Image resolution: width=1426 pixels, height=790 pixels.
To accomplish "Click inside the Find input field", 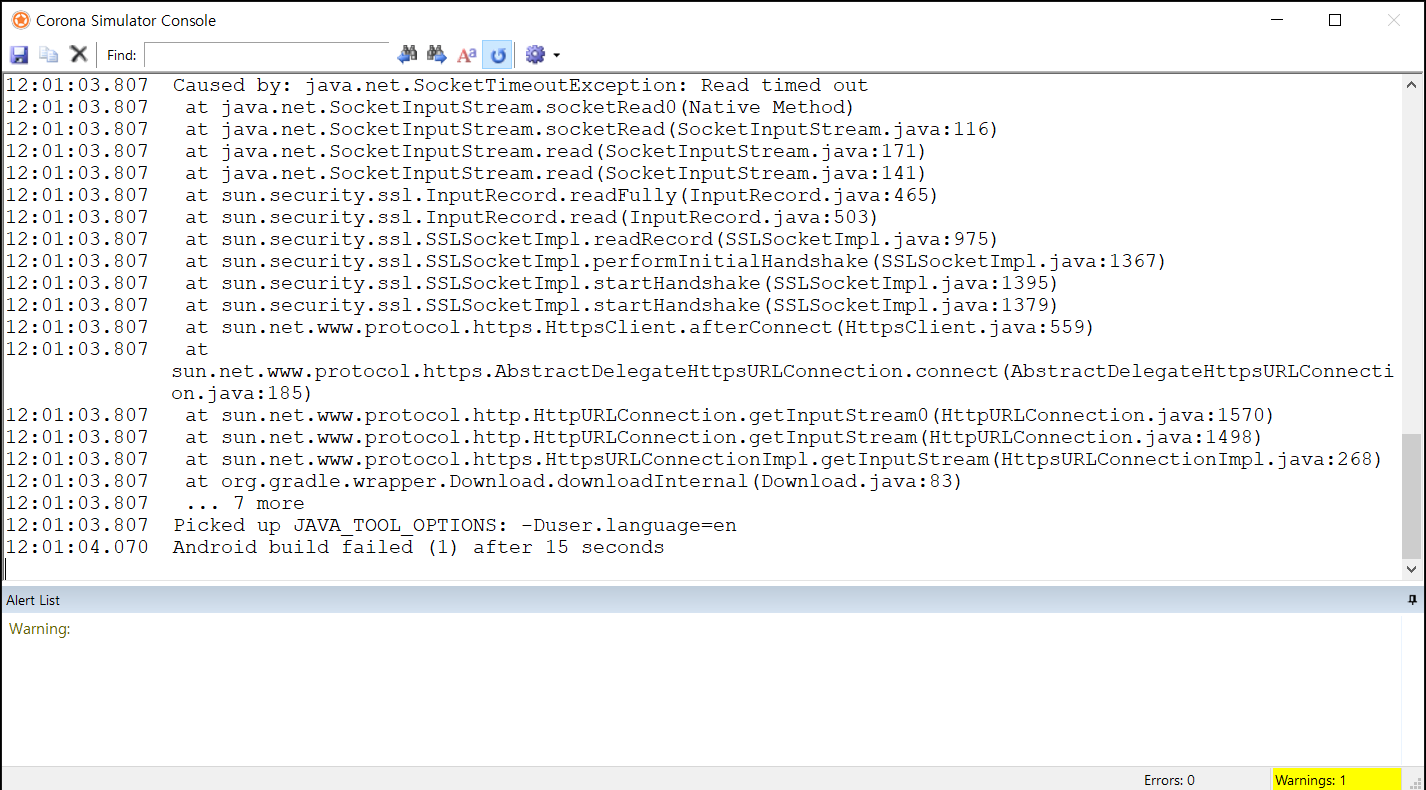I will click(265, 54).
